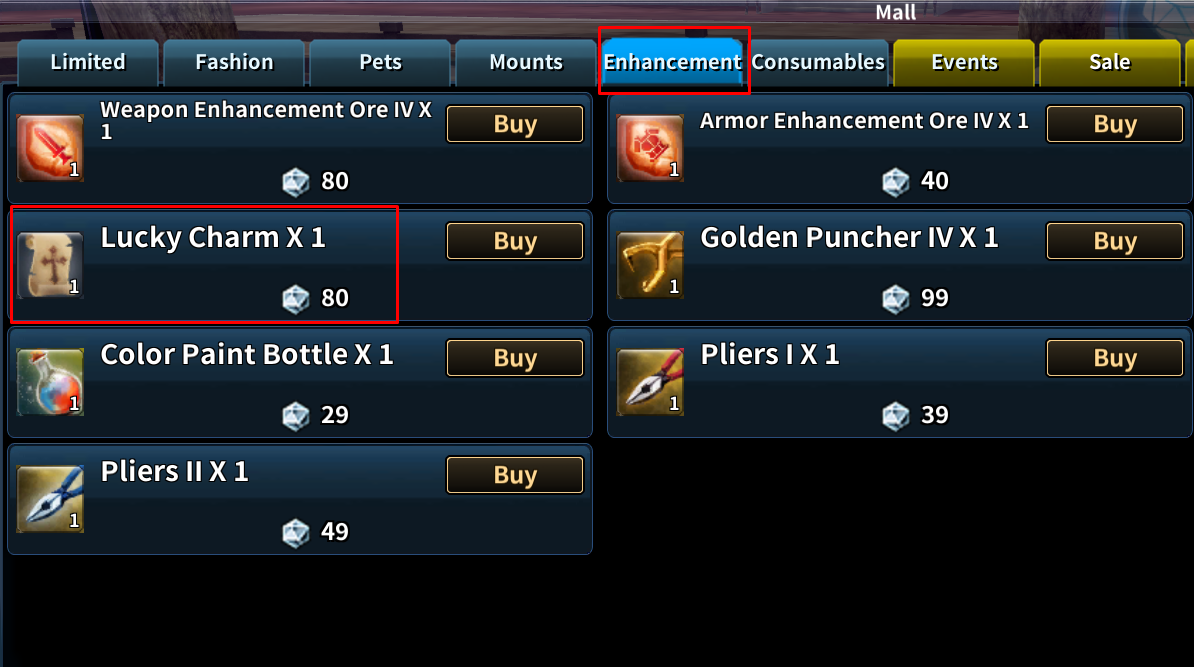Viewport: 1194px width, 667px height.
Task: Click the Armor Enhancement Ore IV icon
Action: [650, 148]
